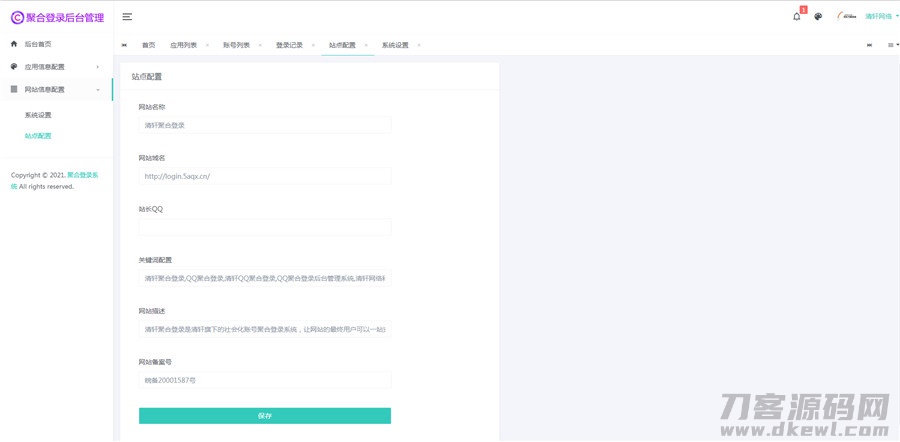Click the 后台首页 home icon

tap(14, 44)
